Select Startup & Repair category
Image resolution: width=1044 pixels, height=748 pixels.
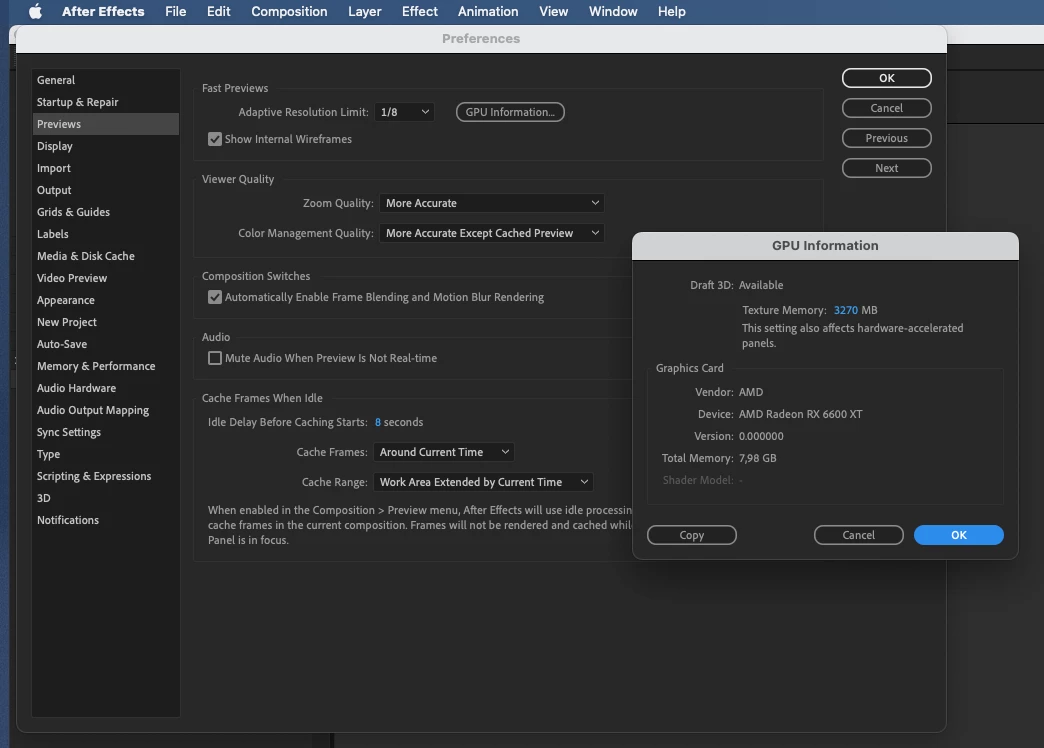point(106,102)
